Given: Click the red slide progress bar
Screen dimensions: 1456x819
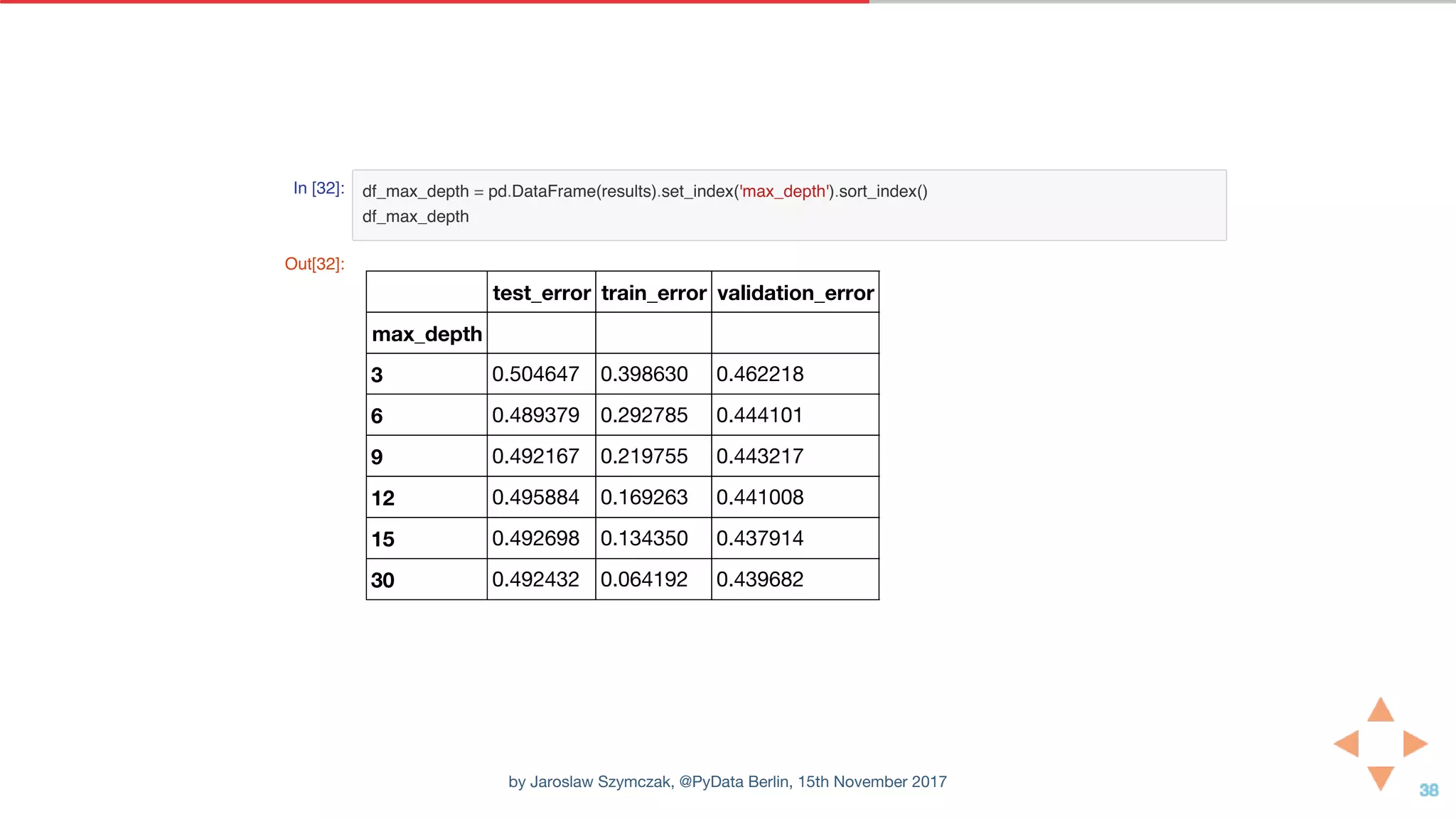Looking at the screenshot, I should point(434,1).
